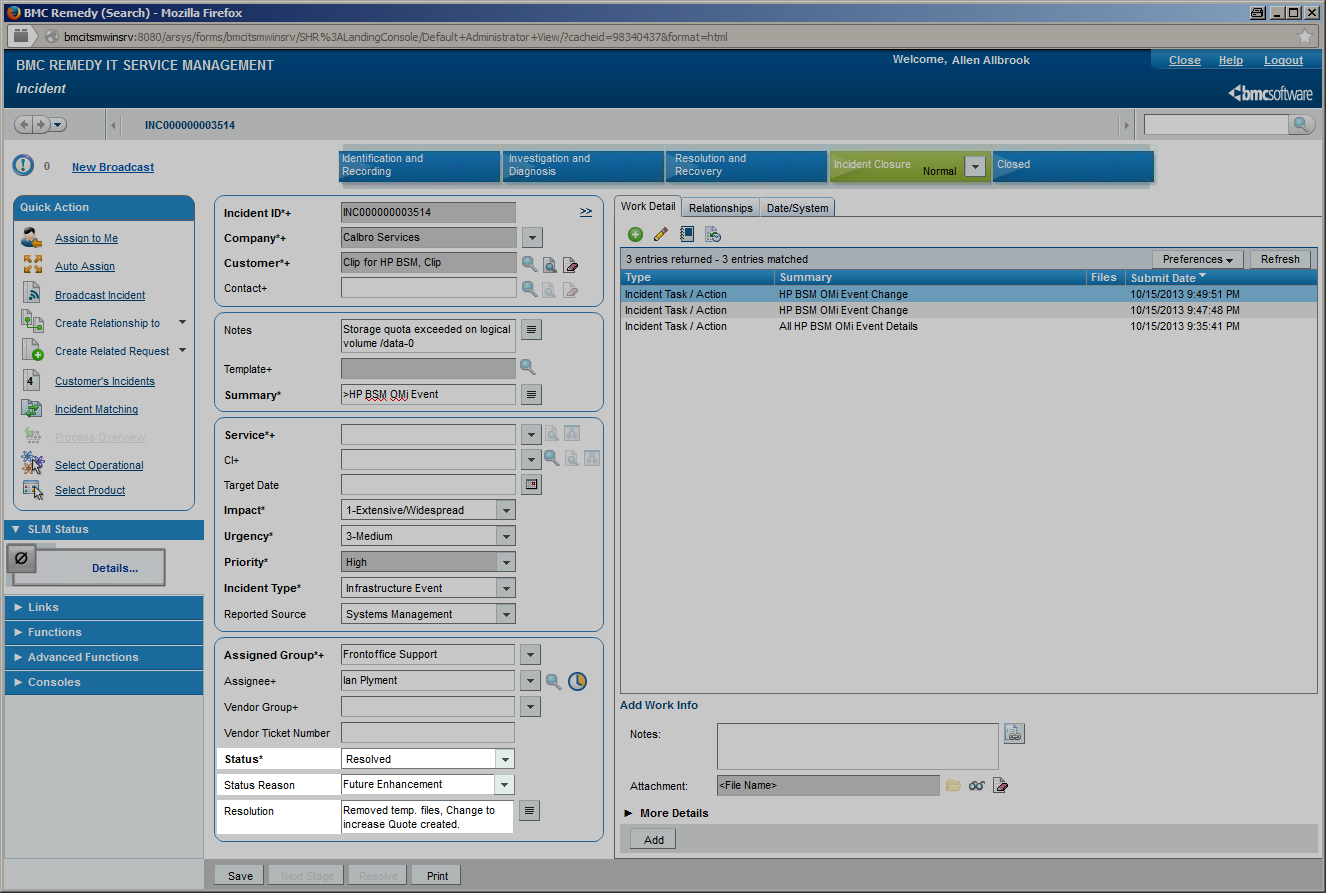Screen dimensions: 1326x893
Task: Switch to the Relationships tab
Action: point(719,207)
